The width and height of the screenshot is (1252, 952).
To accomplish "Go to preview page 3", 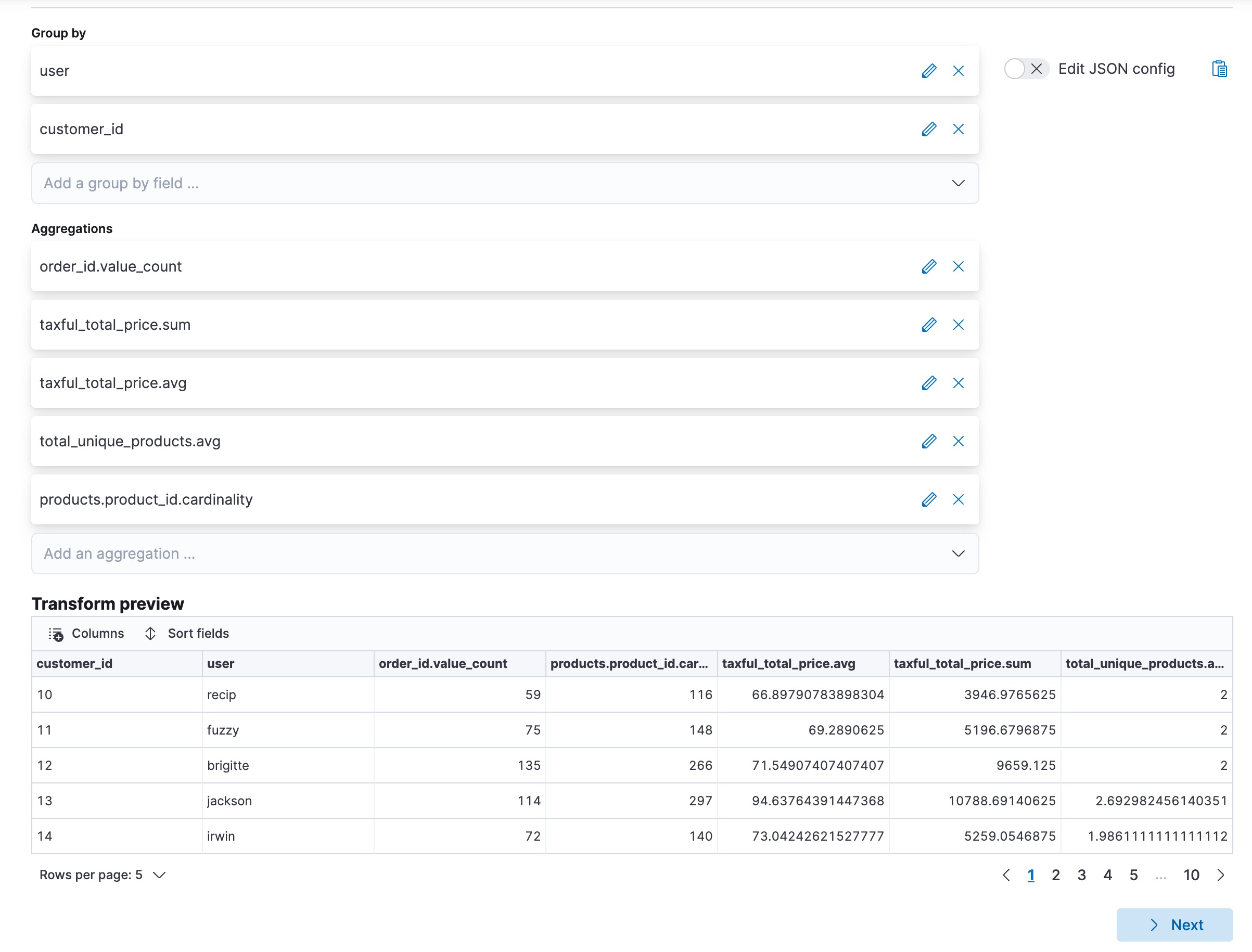I will [x=1081, y=874].
